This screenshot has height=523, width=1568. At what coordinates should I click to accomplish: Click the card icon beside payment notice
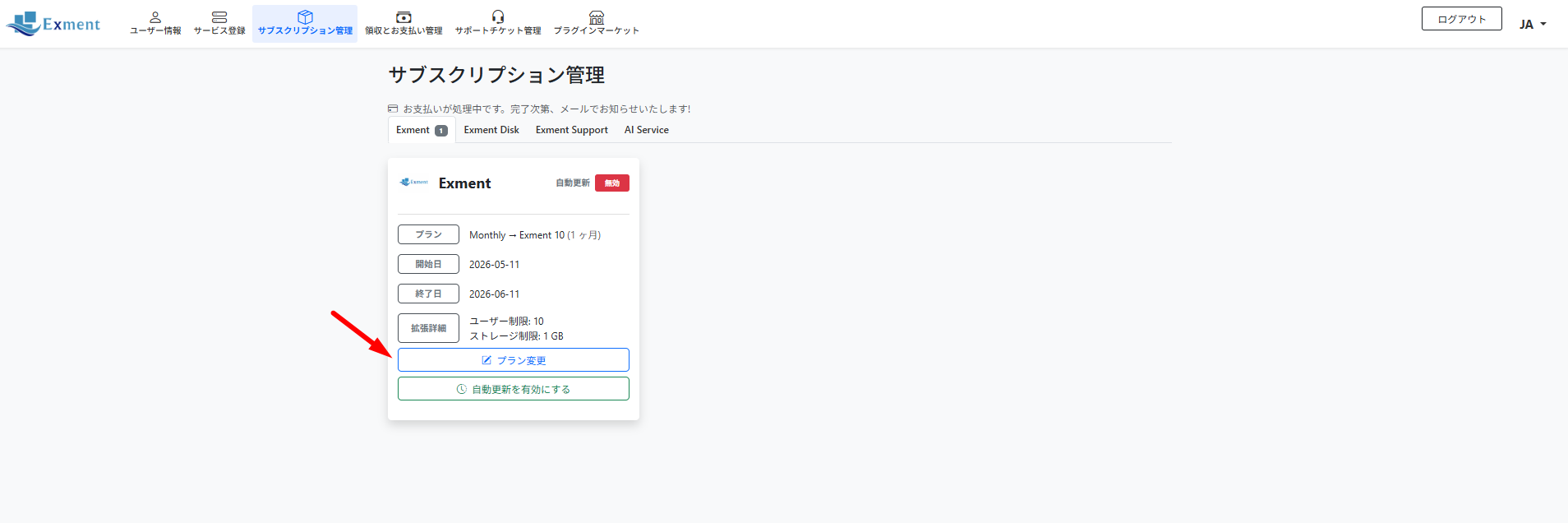393,109
